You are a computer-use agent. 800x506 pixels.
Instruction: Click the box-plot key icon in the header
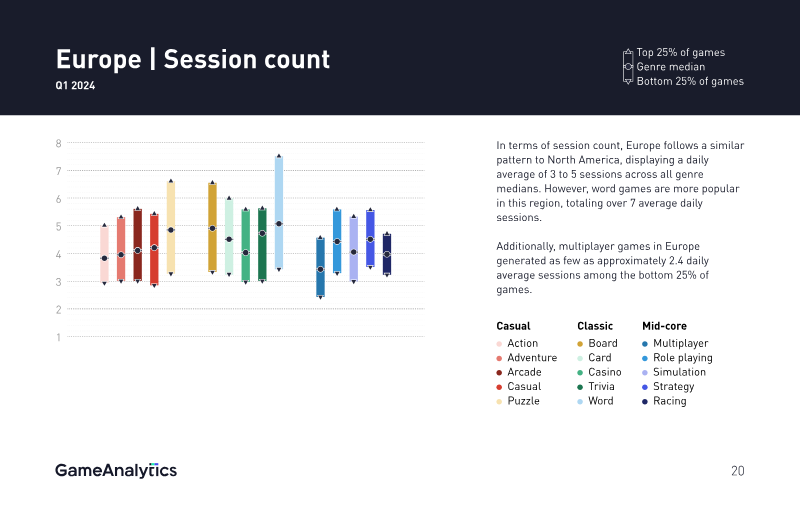pos(628,67)
